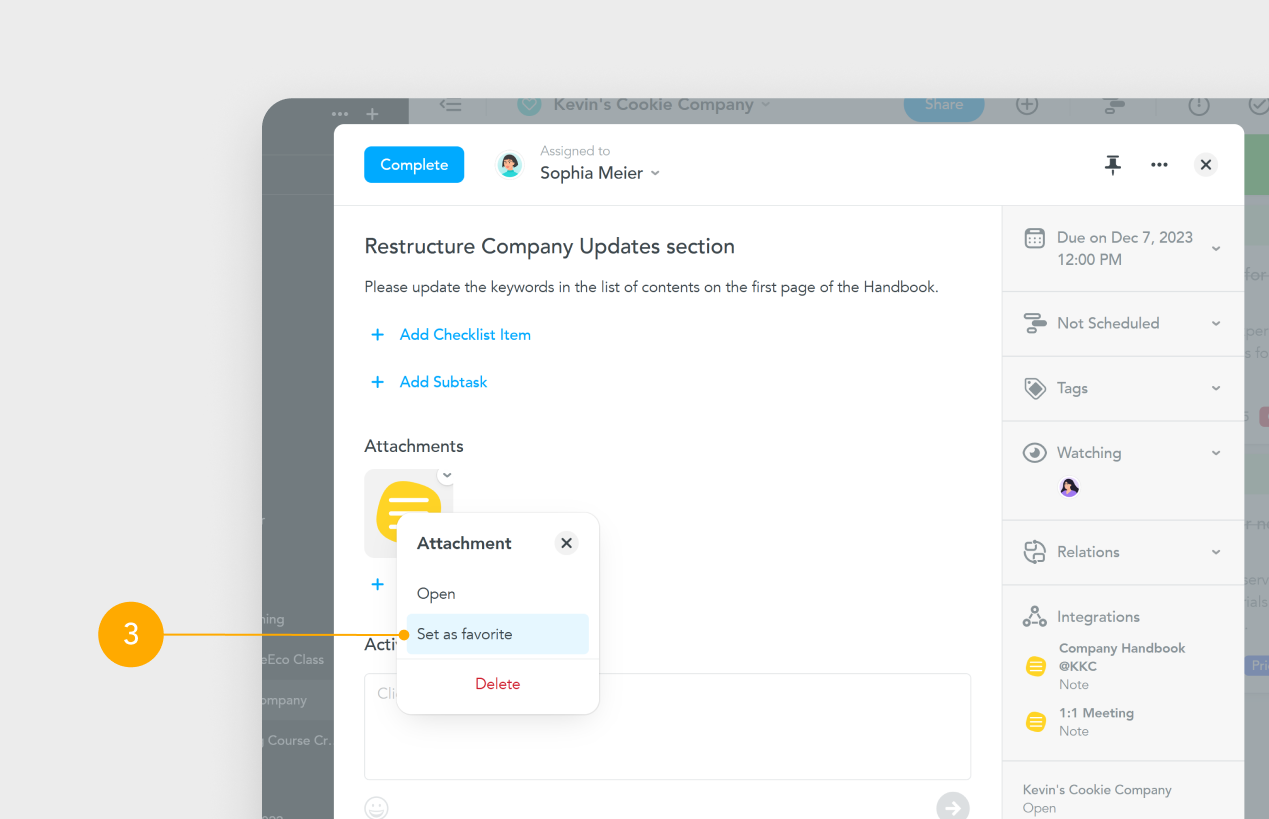The image size is (1269, 819).
Task: Open the three-dots more options menu in task dialog
Action: click(1159, 165)
